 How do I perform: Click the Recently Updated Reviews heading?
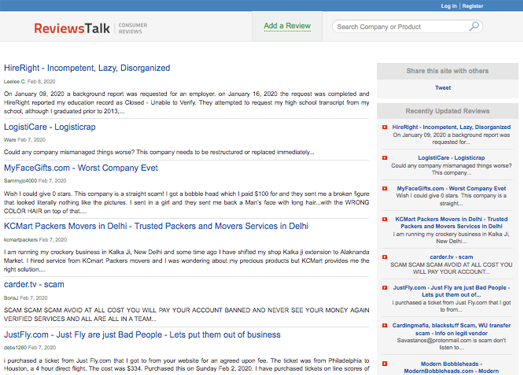[x=447, y=111]
